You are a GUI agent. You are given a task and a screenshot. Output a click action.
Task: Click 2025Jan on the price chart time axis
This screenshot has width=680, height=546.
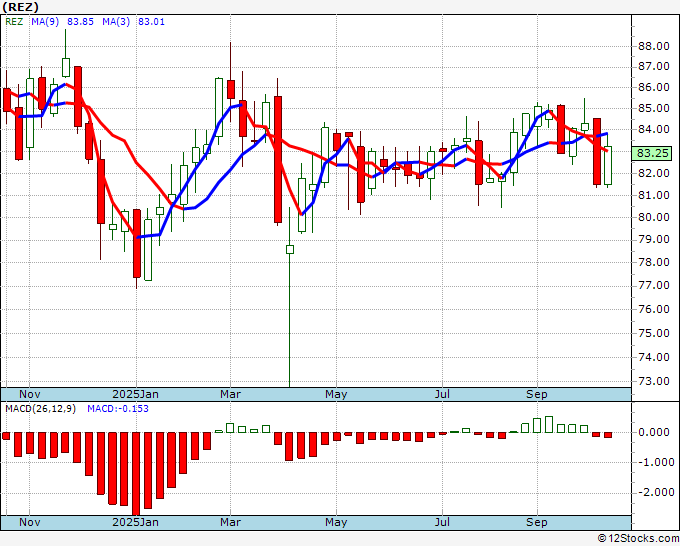pyautogui.click(x=135, y=394)
